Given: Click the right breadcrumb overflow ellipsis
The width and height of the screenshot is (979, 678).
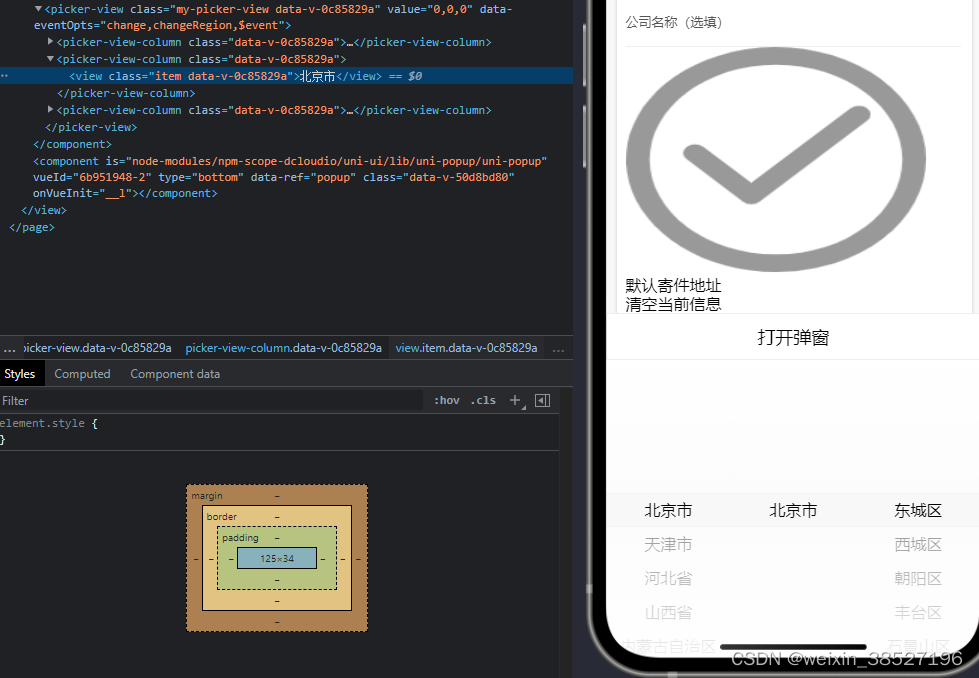Looking at the screenshot, I should tap(558, 348).
